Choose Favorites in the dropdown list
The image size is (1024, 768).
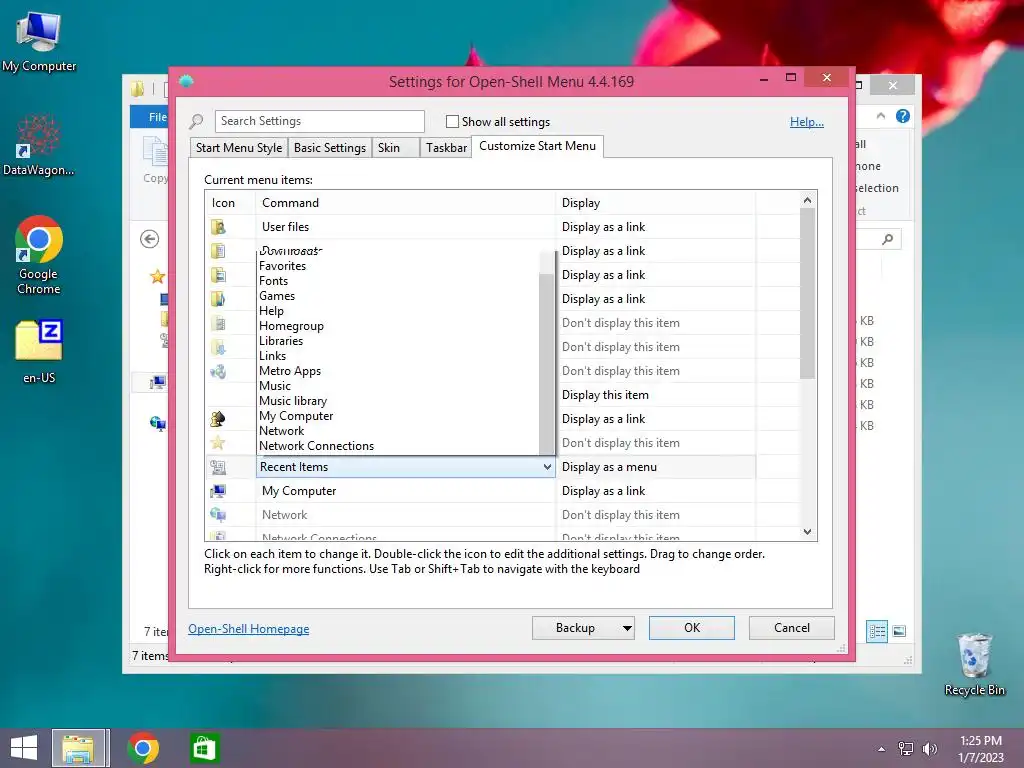282,266
